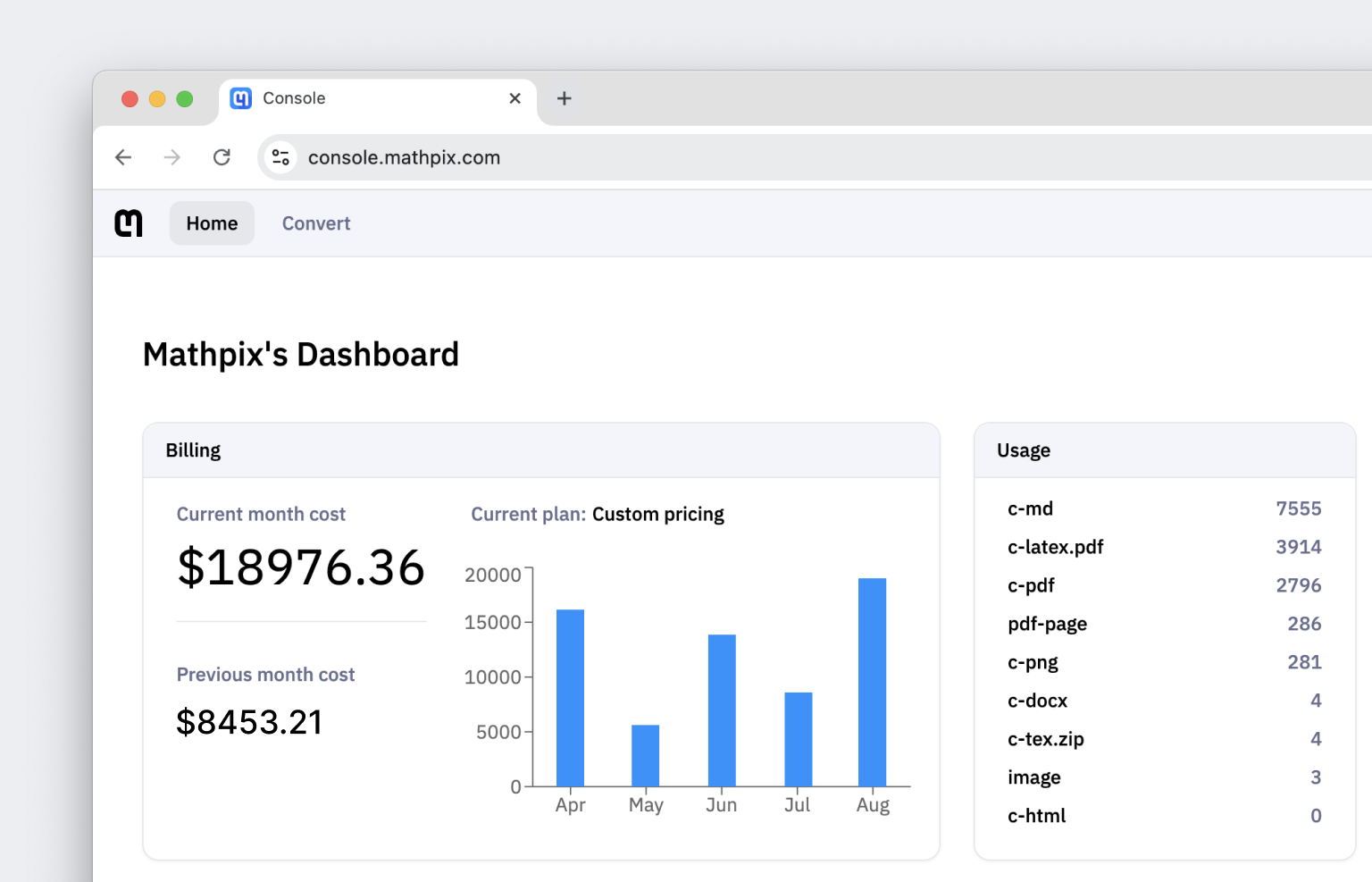Click the 286 usage count
Image resolution: width=1372 pixels, height=882 pixels.
click(1304, 624)
